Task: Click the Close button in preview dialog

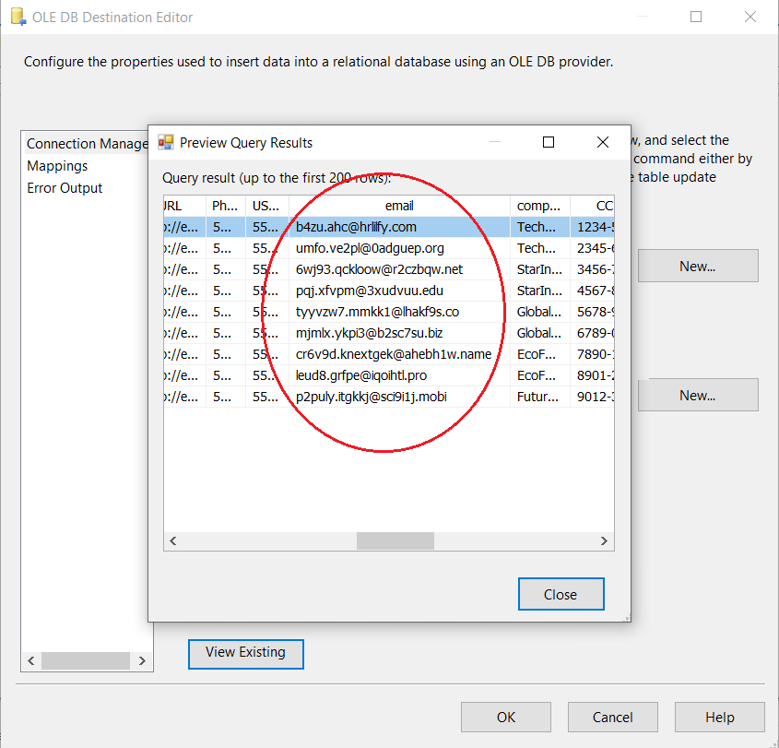Action: [560, 594]
